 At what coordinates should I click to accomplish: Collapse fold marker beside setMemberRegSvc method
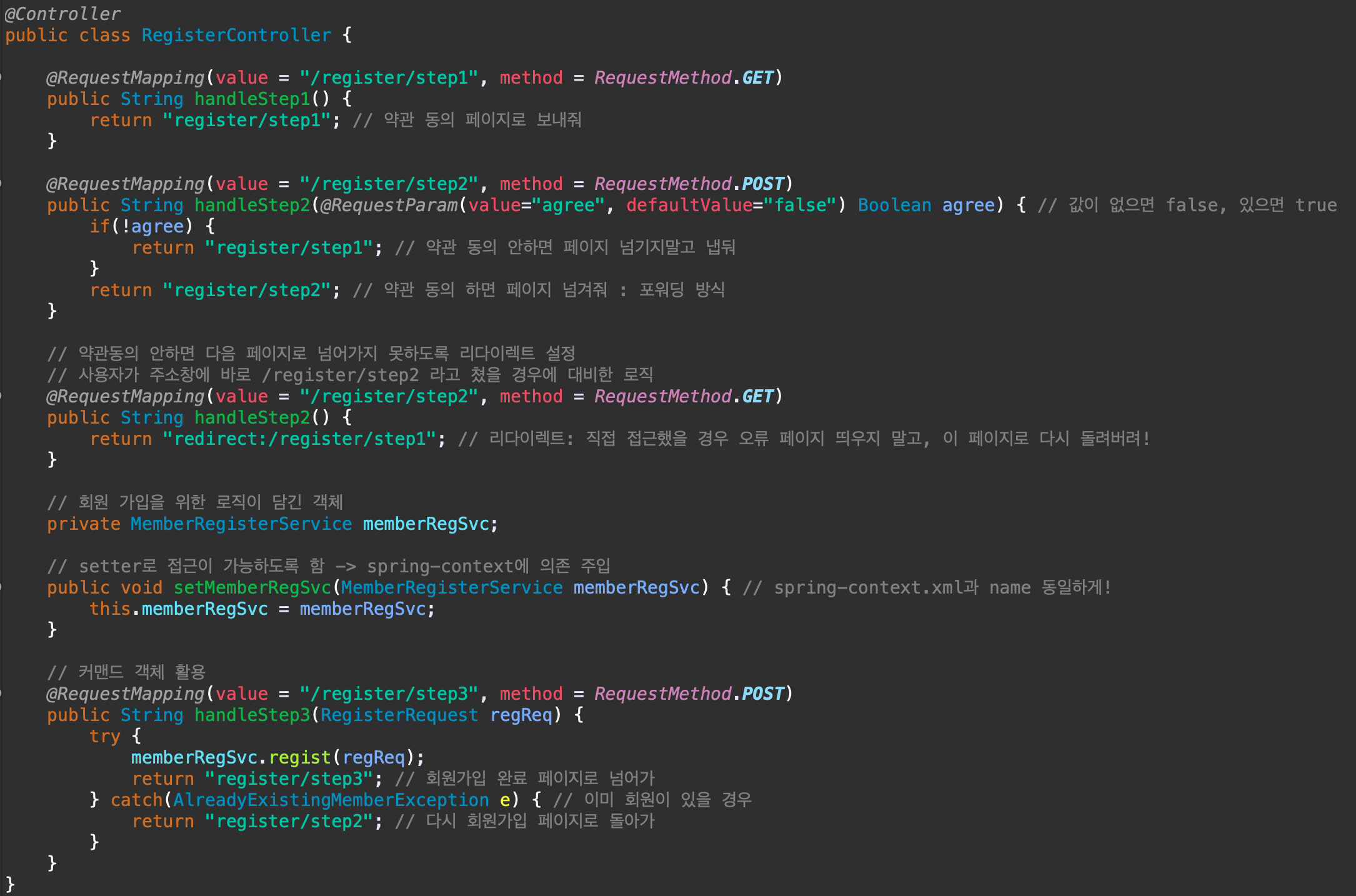1,587
